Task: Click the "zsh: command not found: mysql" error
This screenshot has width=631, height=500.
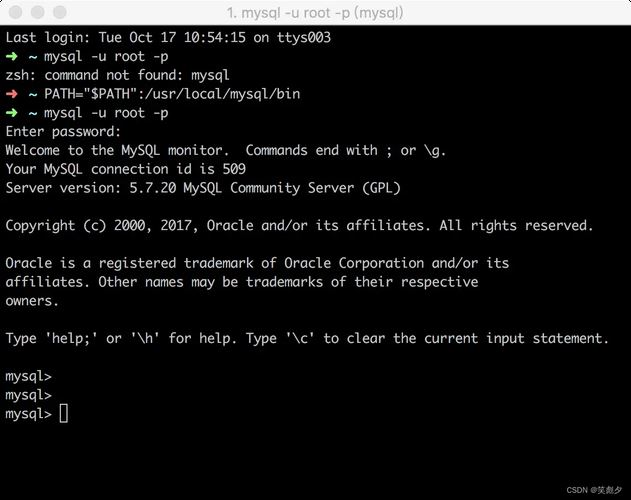Action: (117, 75)
